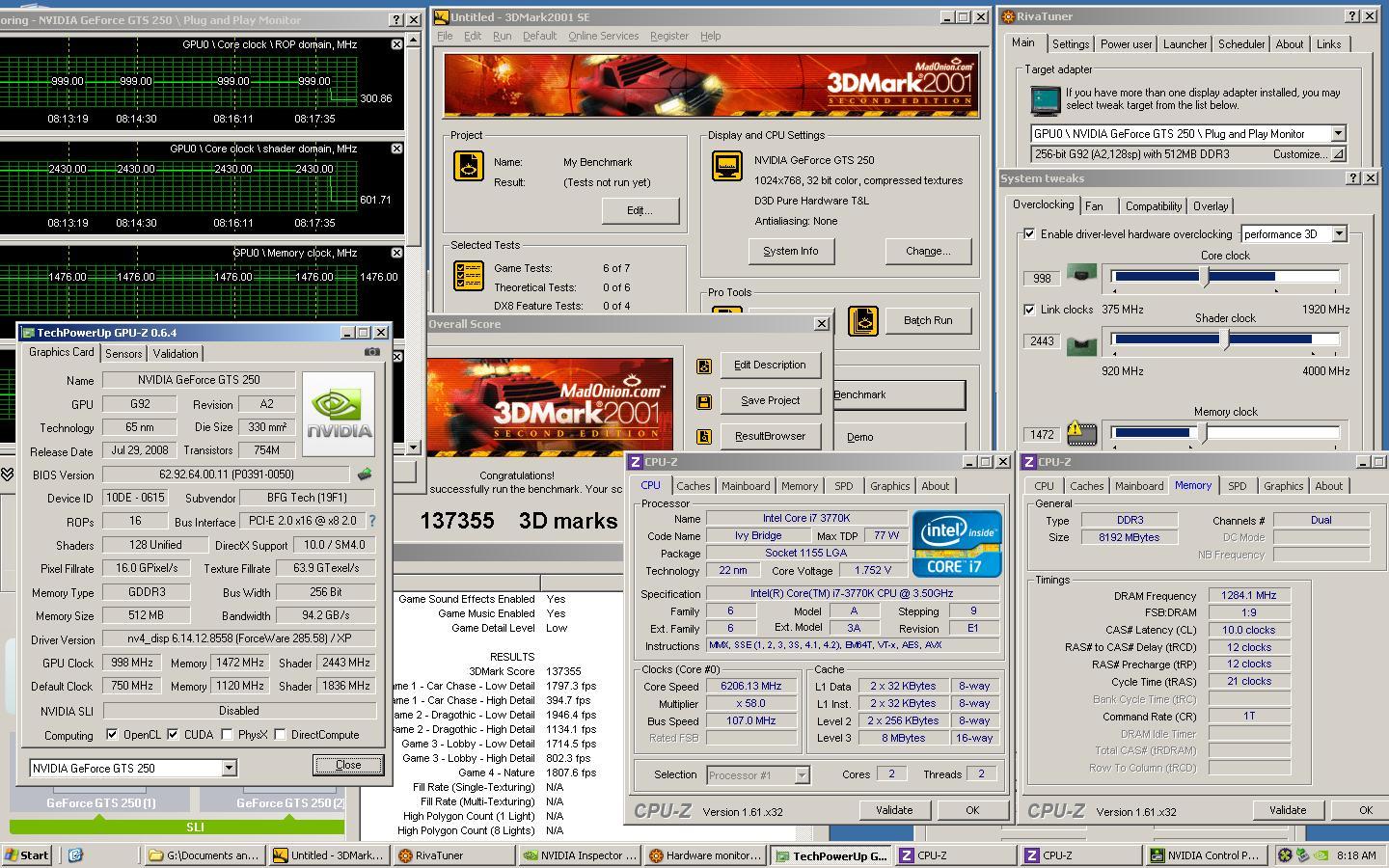This screenshot has width=1389, height=868.
Task: Click the help question mark on RivaTuner title bar
Action: [1352, 16]
